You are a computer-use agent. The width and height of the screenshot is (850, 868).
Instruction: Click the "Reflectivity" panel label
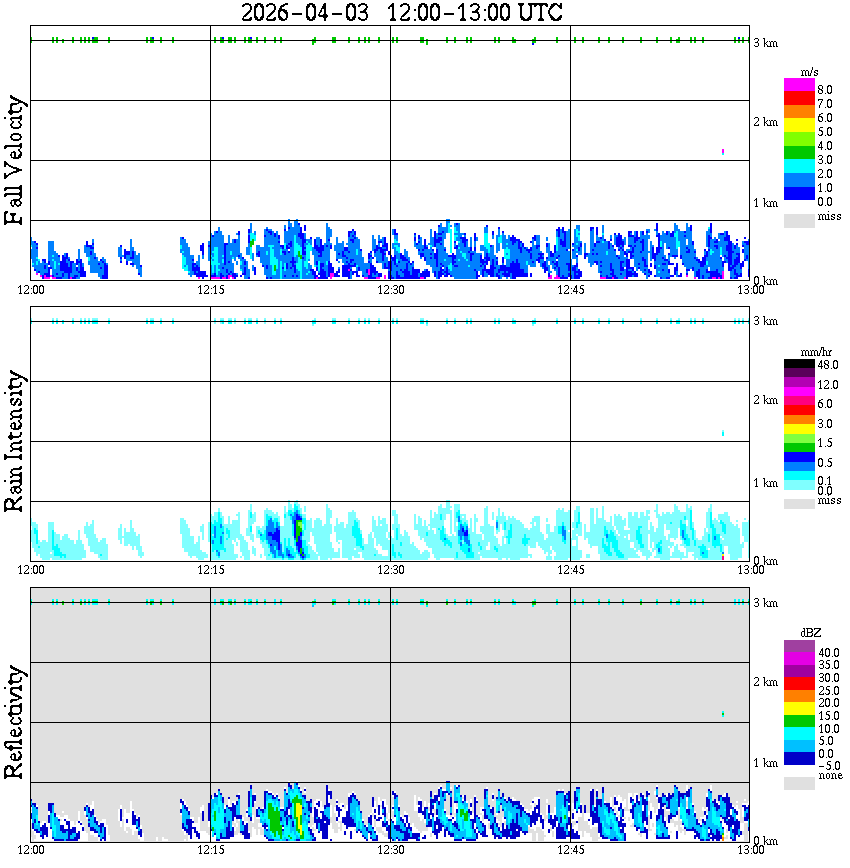(14, 722)
